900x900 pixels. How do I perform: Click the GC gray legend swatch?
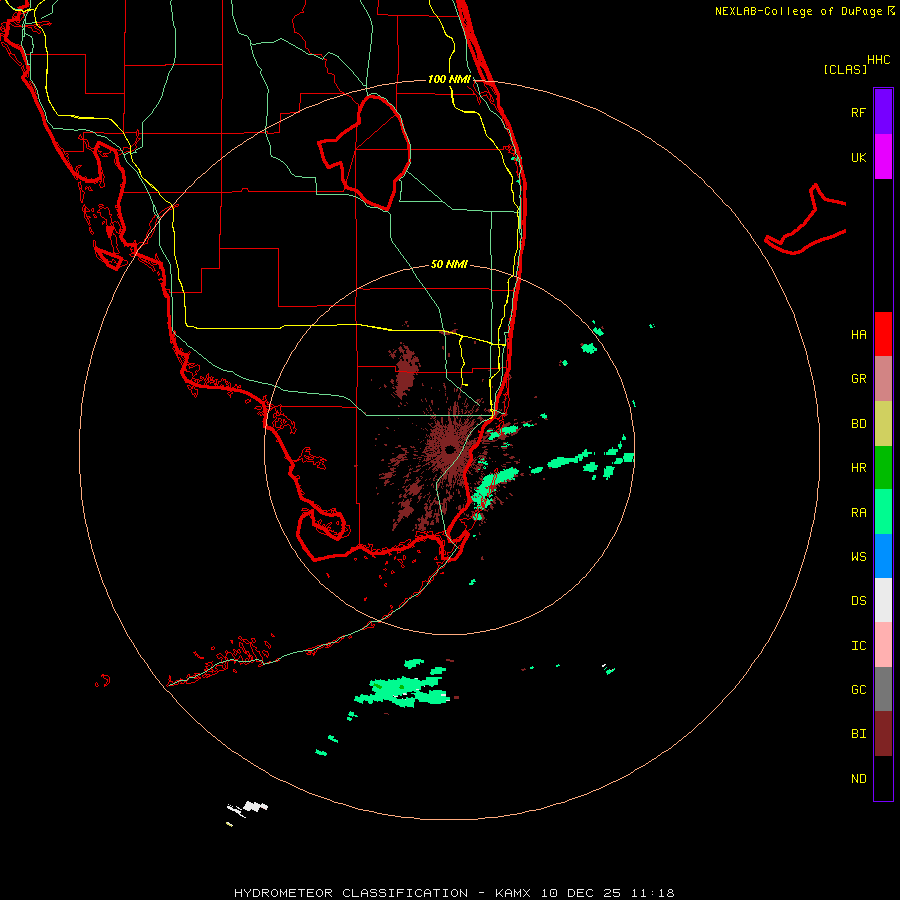[883, 689]
